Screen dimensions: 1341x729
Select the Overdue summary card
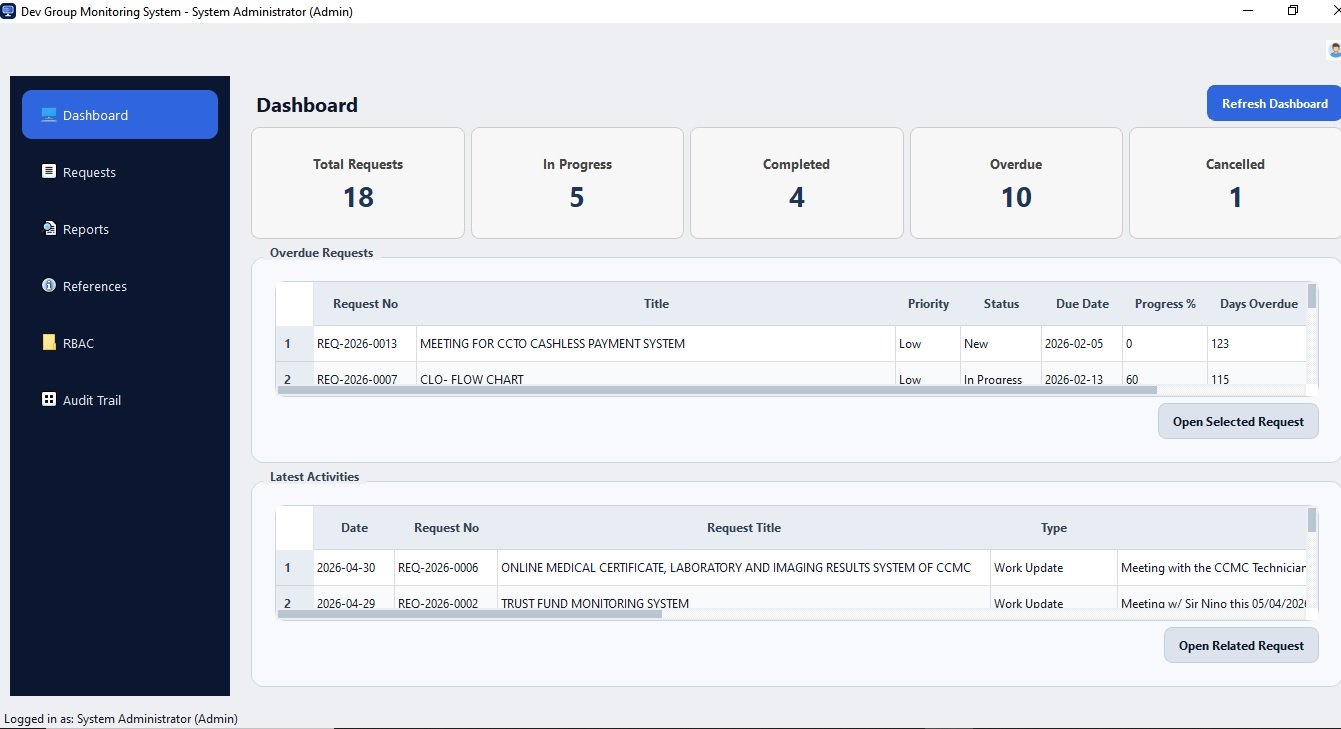pyautogui.click(x=1016, y=183)
